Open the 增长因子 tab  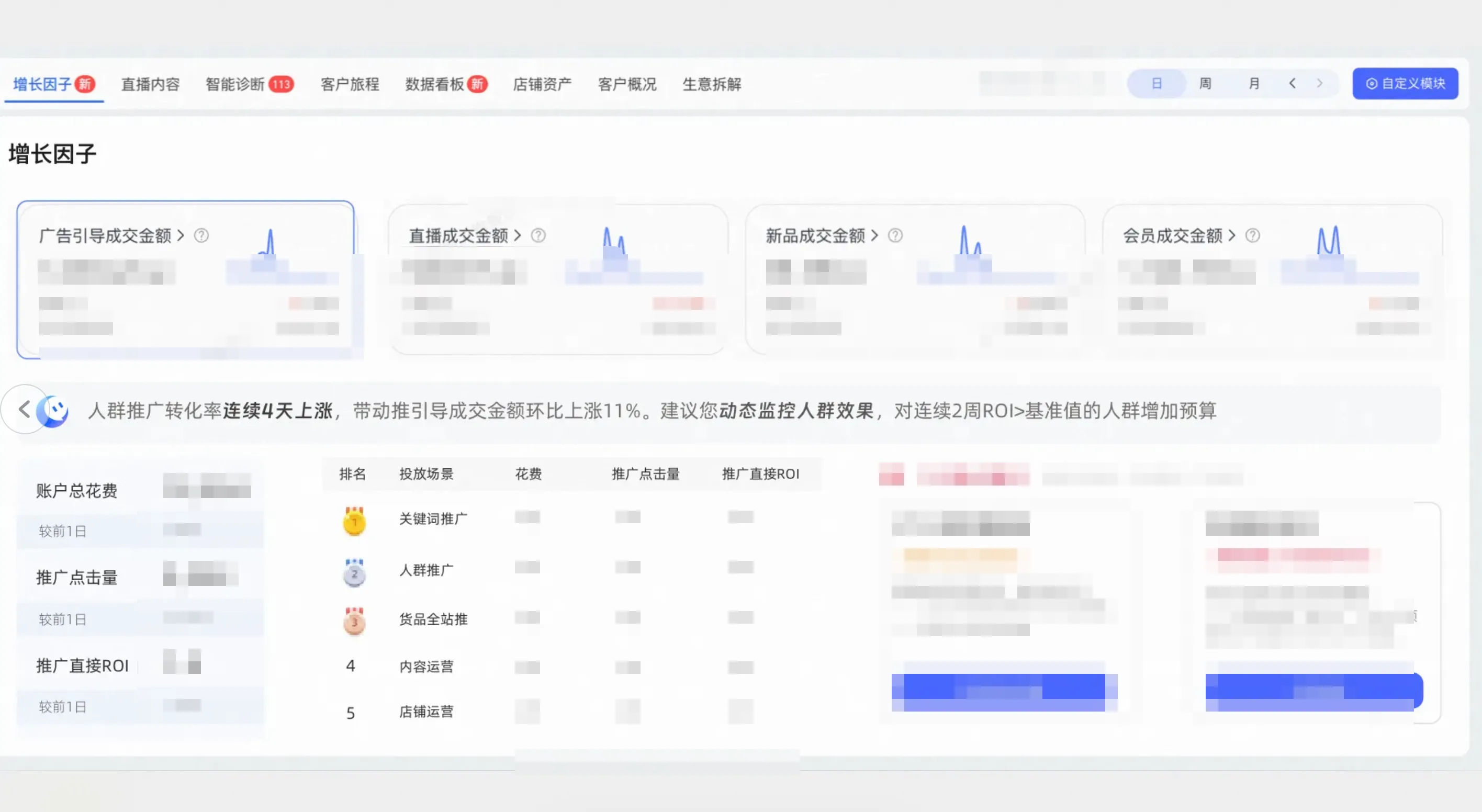coord(53,84)
